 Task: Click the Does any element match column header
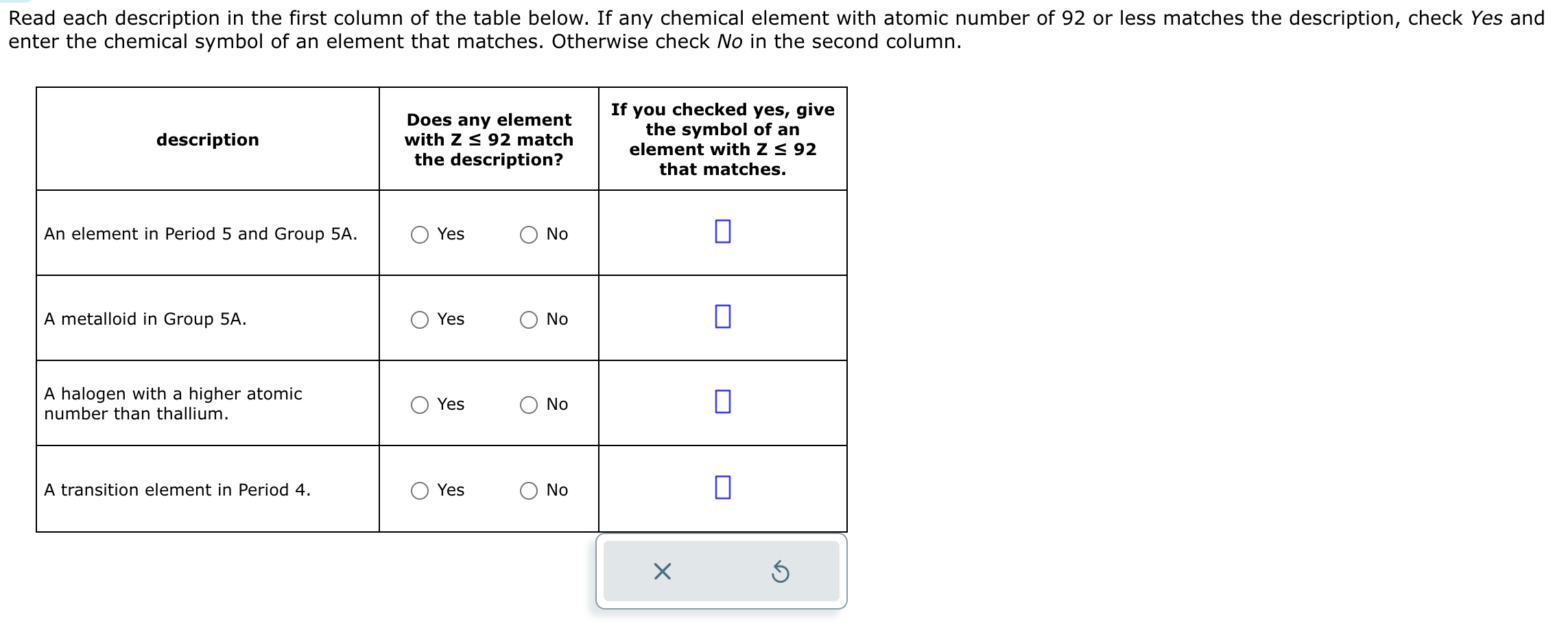(x=488, y=140)
